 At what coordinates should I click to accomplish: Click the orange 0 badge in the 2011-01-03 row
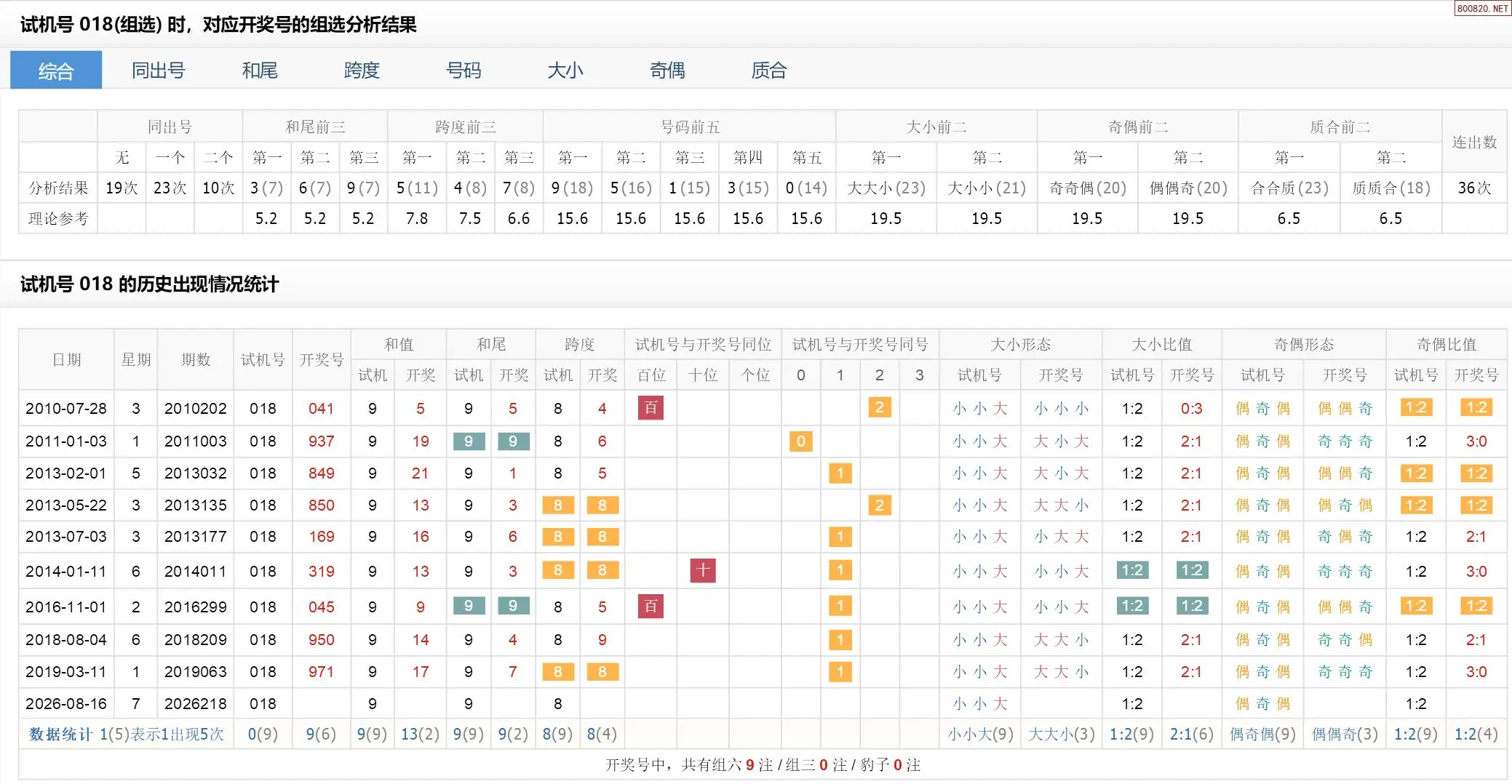point(800,441)
